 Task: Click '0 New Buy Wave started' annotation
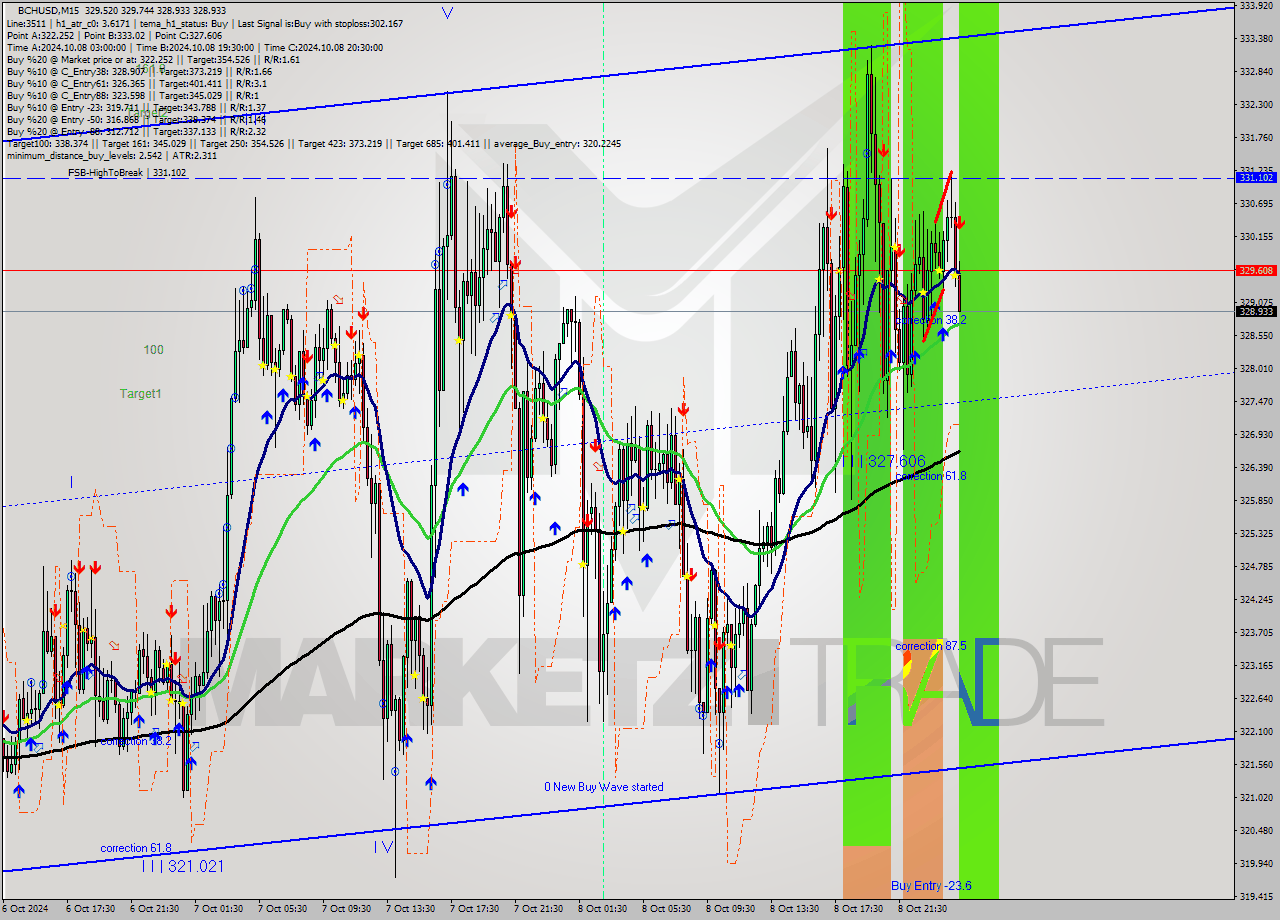[x=603, y=787]
